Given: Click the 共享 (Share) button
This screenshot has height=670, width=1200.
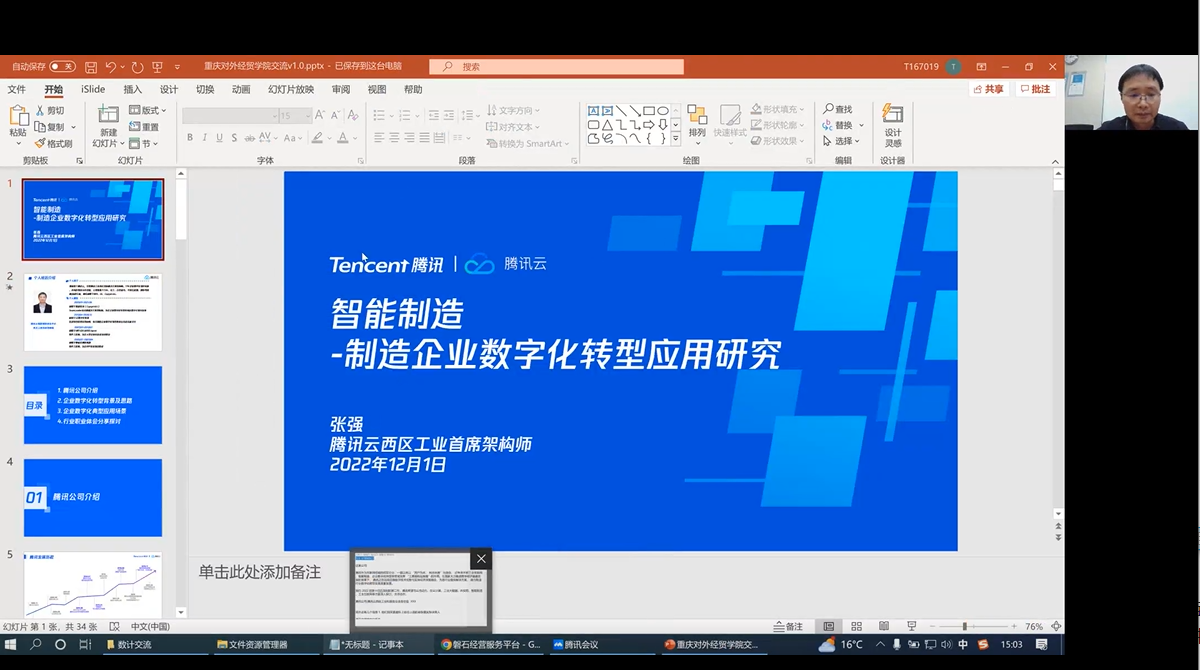Looking at the screenshot, I should tap(989, 89).
